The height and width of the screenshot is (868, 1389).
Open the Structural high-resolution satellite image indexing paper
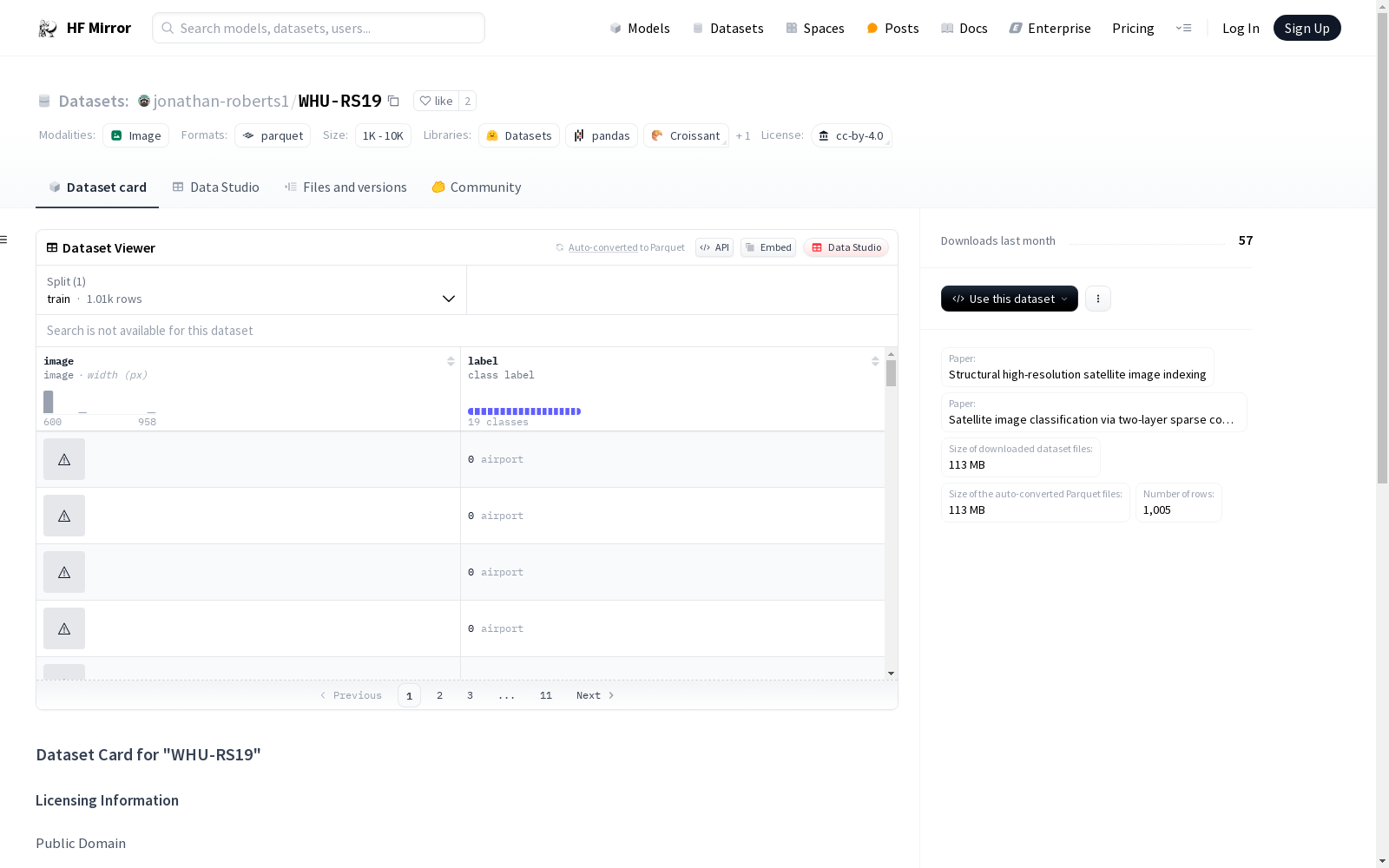coord(1077,367)
